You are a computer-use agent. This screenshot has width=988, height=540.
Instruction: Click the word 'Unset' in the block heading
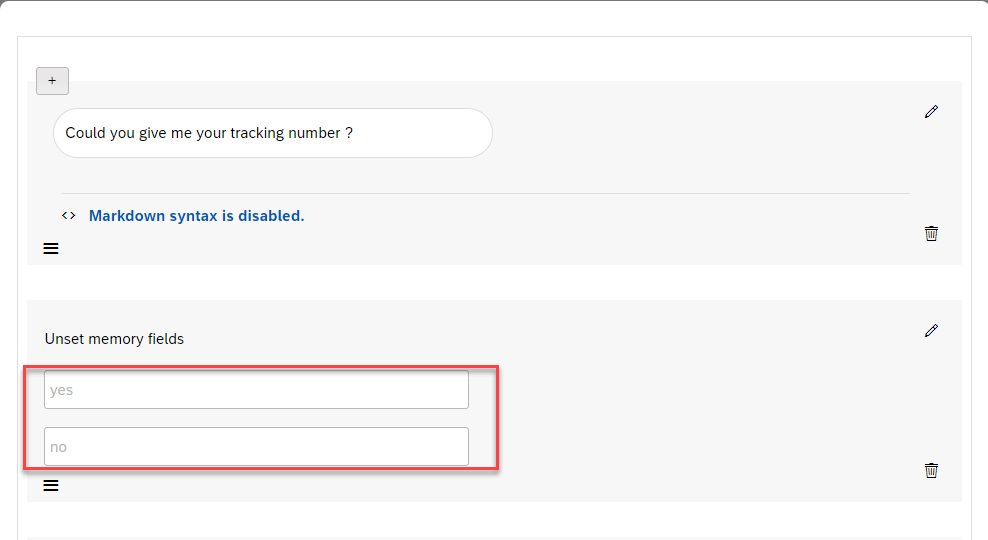[x=63, y=339]
